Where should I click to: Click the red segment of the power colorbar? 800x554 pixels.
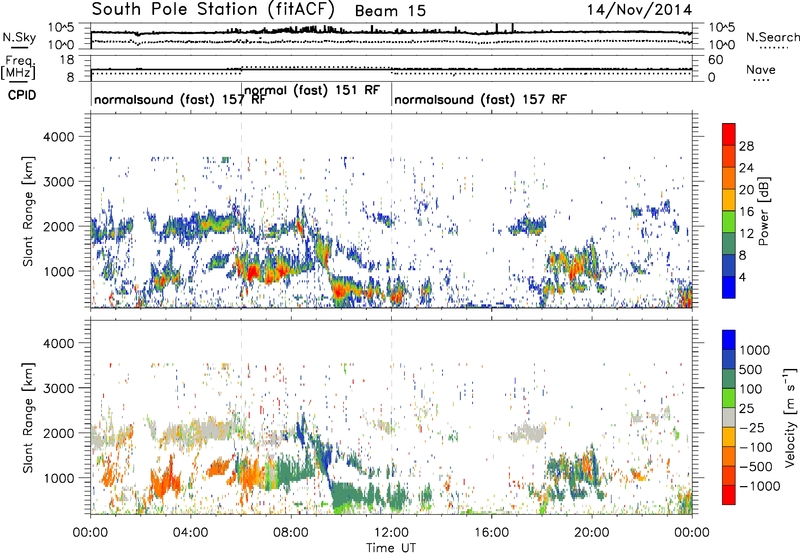729,134
